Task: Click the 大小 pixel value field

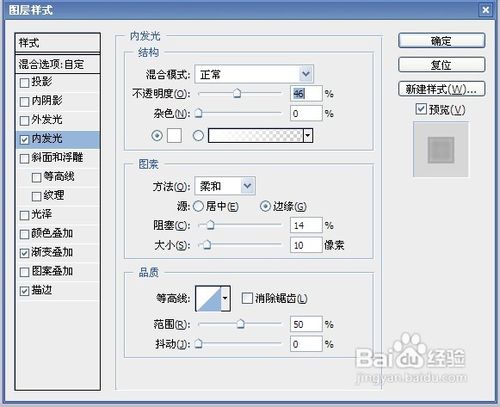Action: [306, 245]
